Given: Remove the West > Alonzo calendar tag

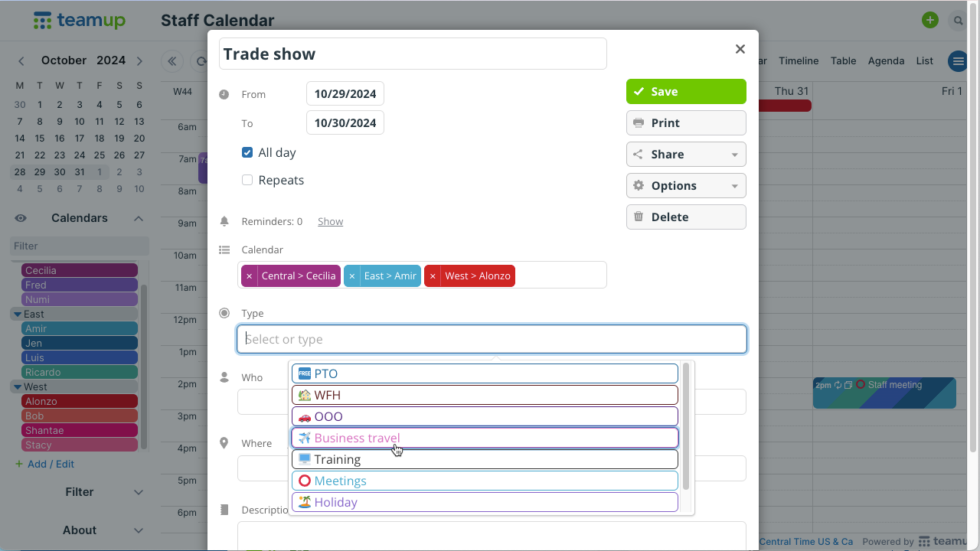Looking at the screenshot, I should click(432, 276).
